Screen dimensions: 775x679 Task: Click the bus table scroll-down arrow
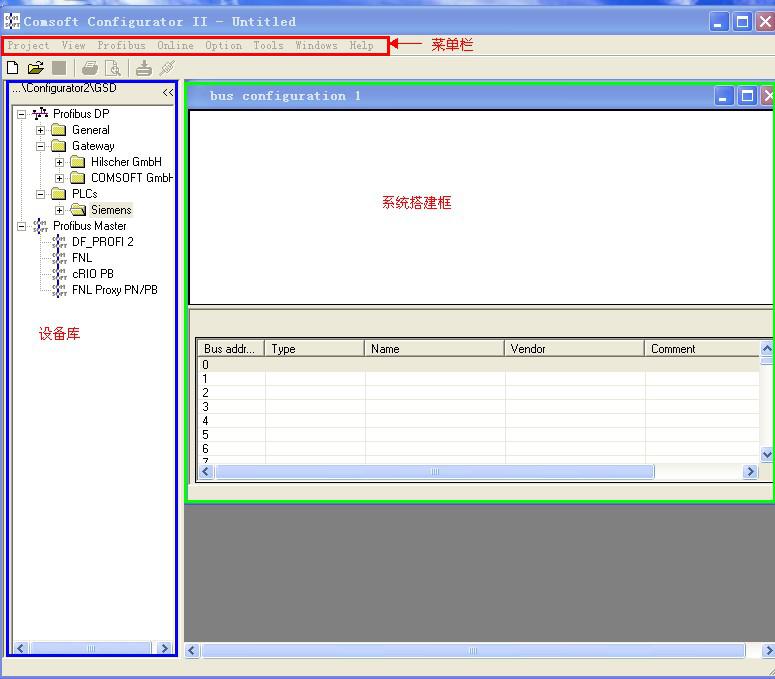tap(767, 454)
